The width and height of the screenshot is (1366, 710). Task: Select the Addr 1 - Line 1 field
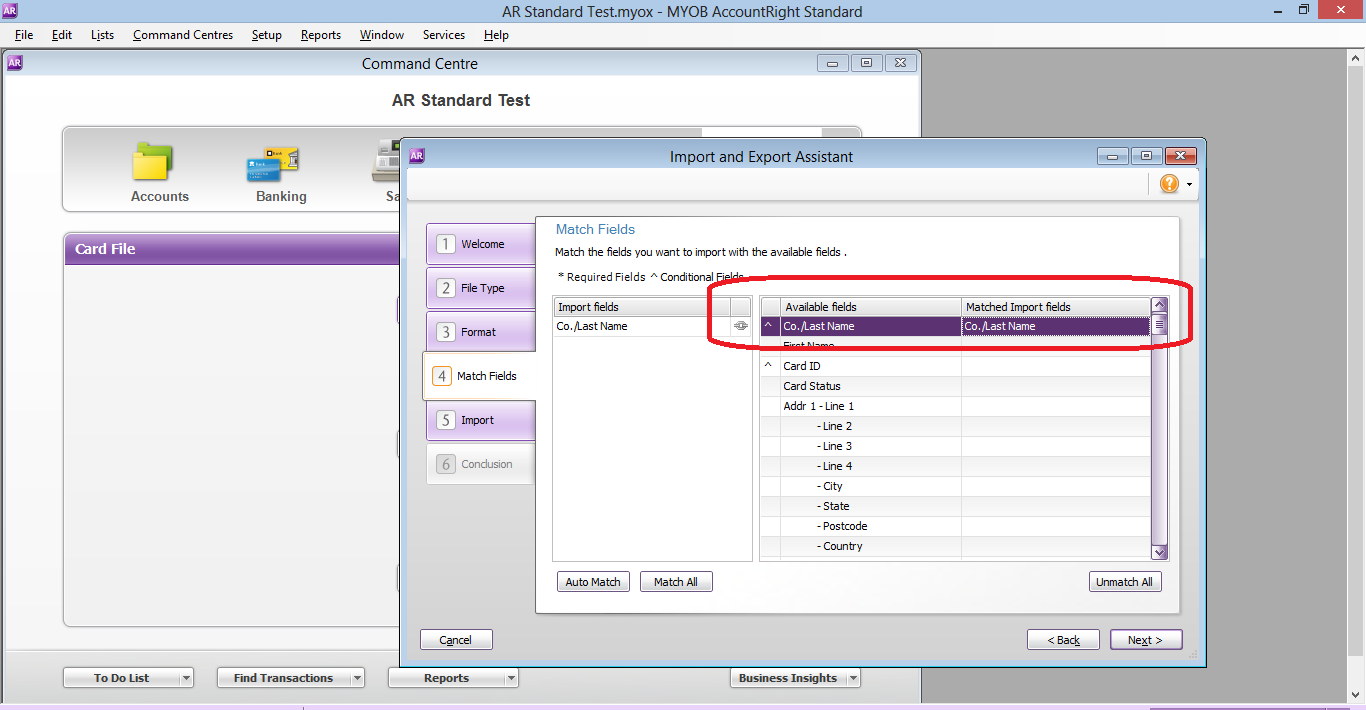click(x=870, y=406)
